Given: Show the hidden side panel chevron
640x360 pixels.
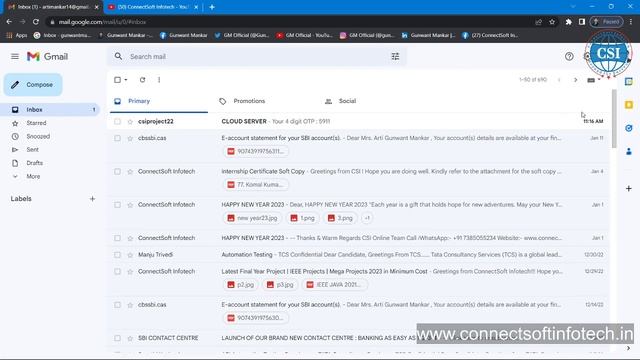Looking at the screenshot, I should 629,348.
